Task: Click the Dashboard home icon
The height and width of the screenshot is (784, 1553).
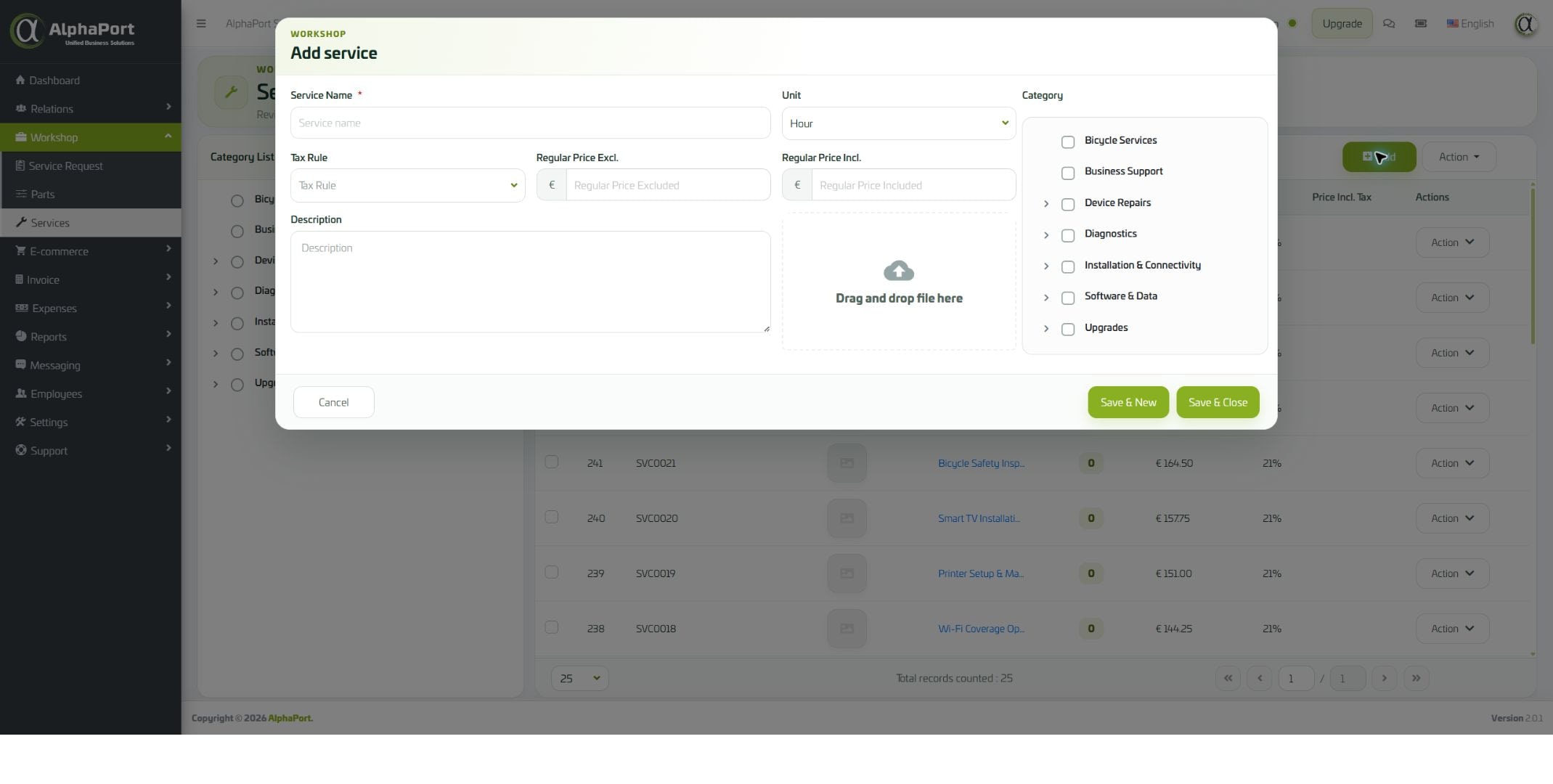Action: point(20,80)
